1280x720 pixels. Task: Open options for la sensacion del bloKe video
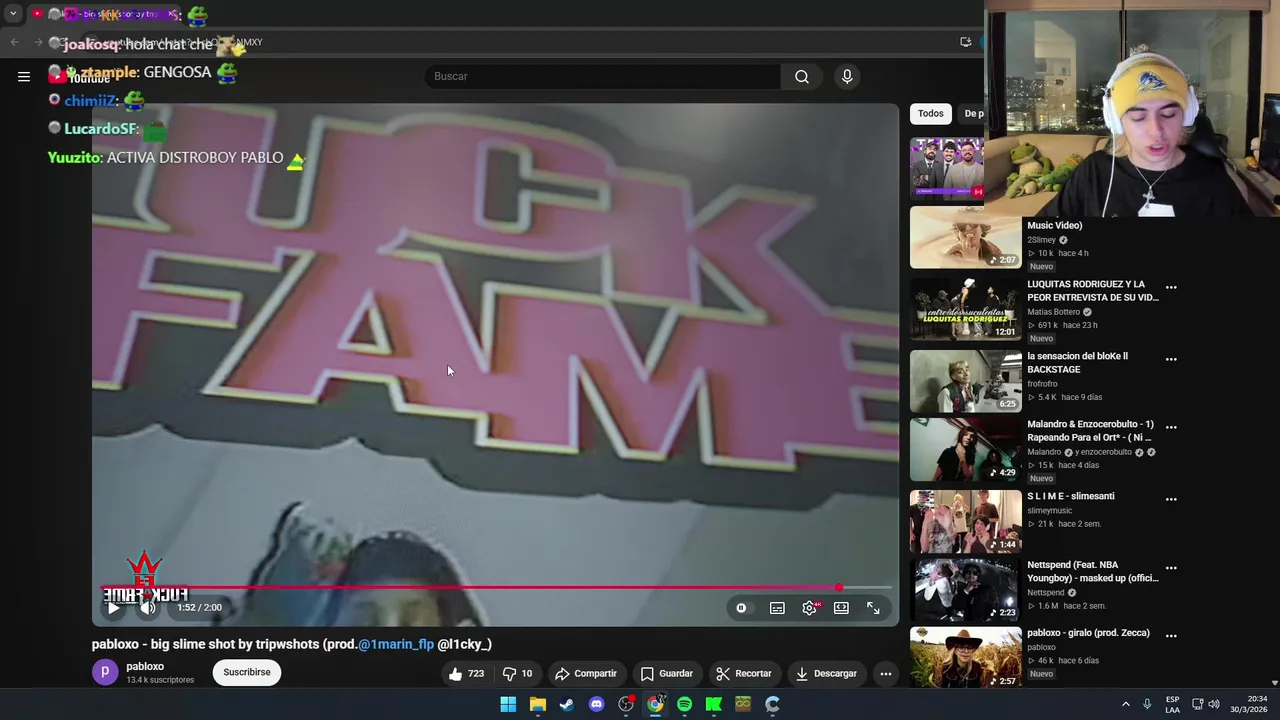click(x=1171, y=359)
